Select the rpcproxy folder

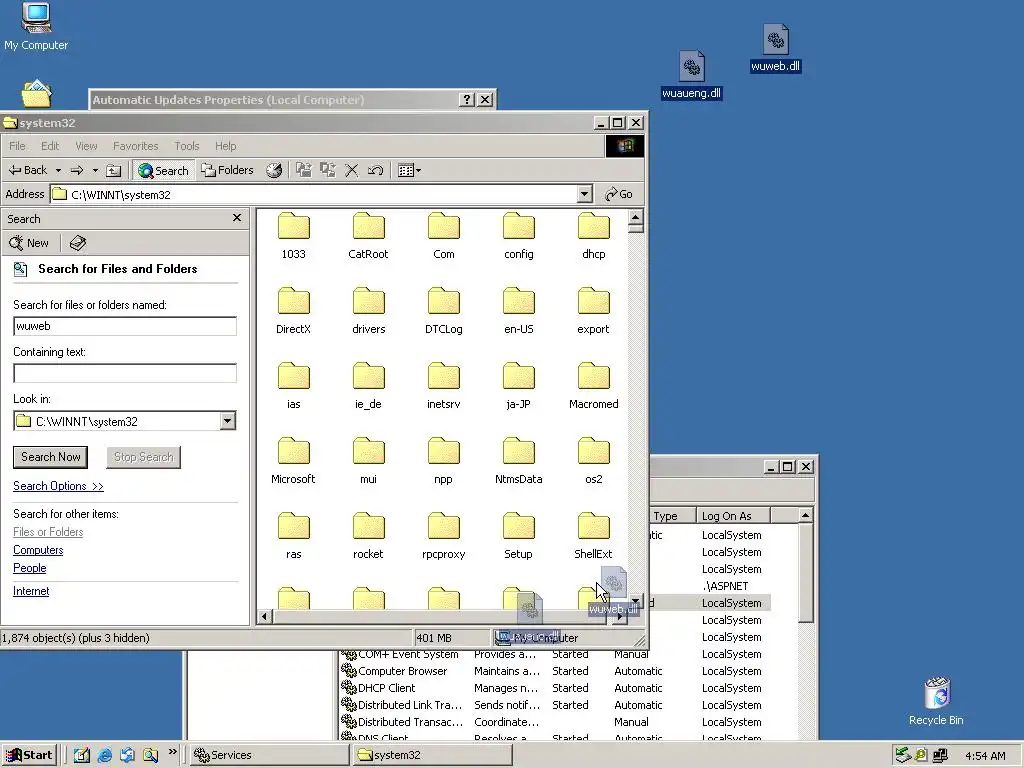point(443,536)
